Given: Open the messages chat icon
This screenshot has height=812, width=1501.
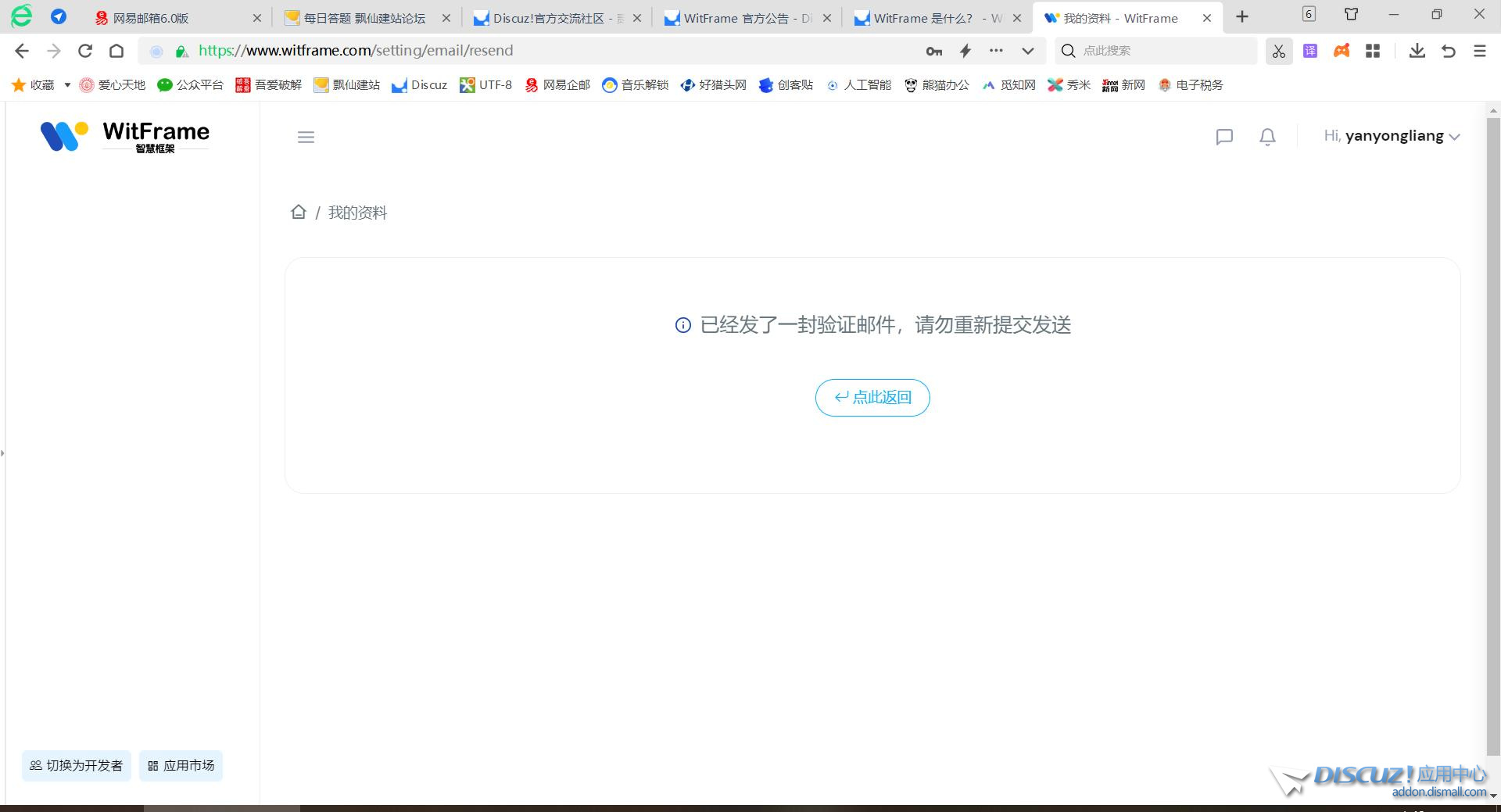Looking at the screenshot, I should click(1224, 138).
